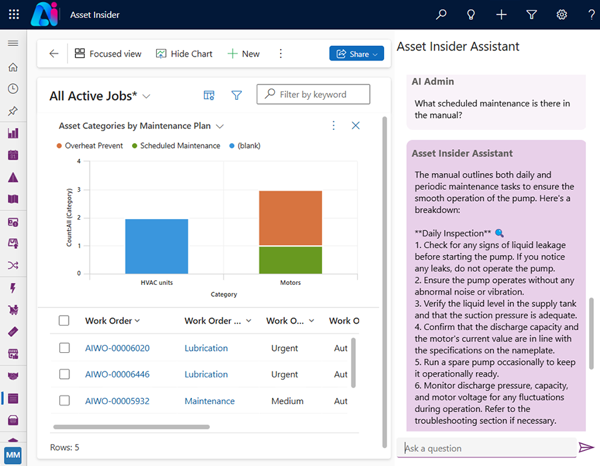Click the assistant chat vertical scrollbar
600x466 pixels.
(x=591, y=333)
